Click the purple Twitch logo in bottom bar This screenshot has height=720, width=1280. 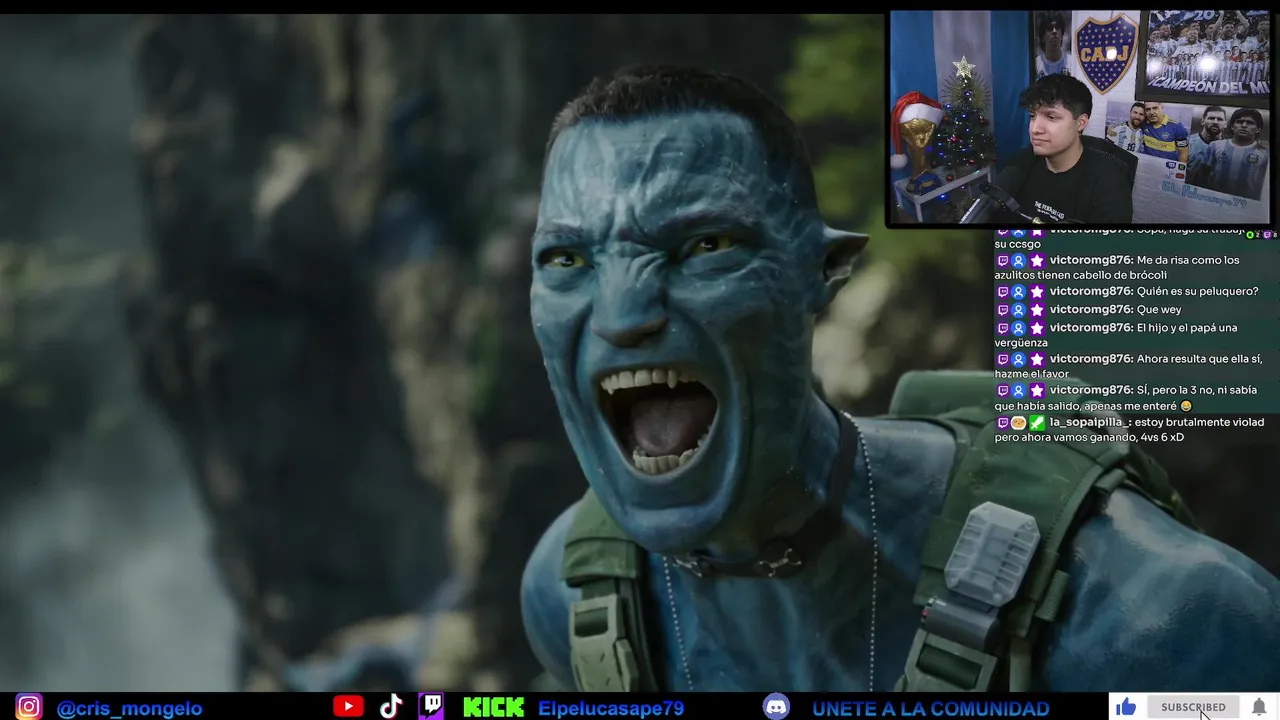432,706
